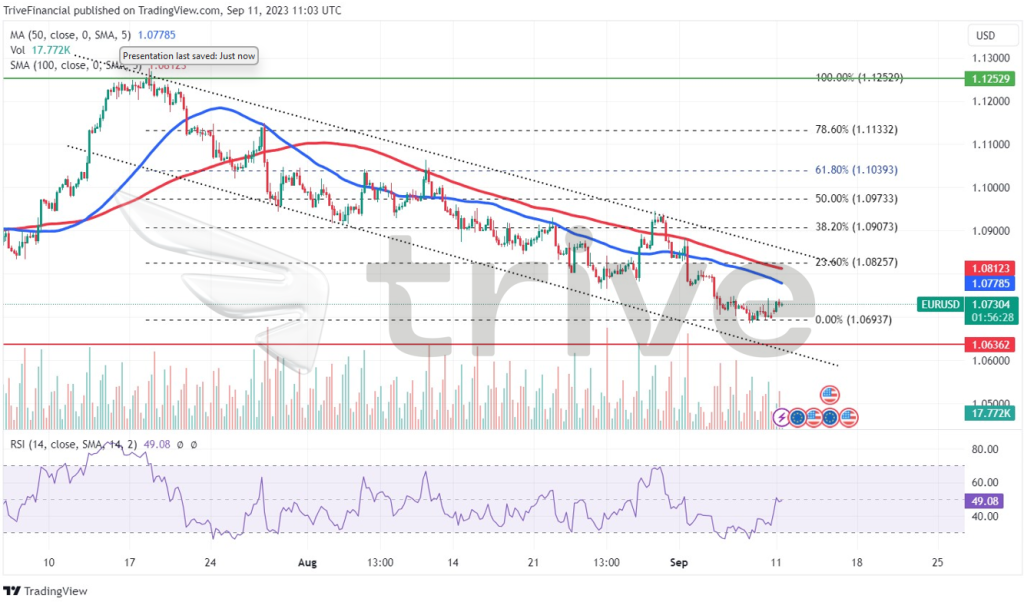Click the 1.13000 price scale value
1024x602 pixels.
pyautogui.click(x=991, y=58)
